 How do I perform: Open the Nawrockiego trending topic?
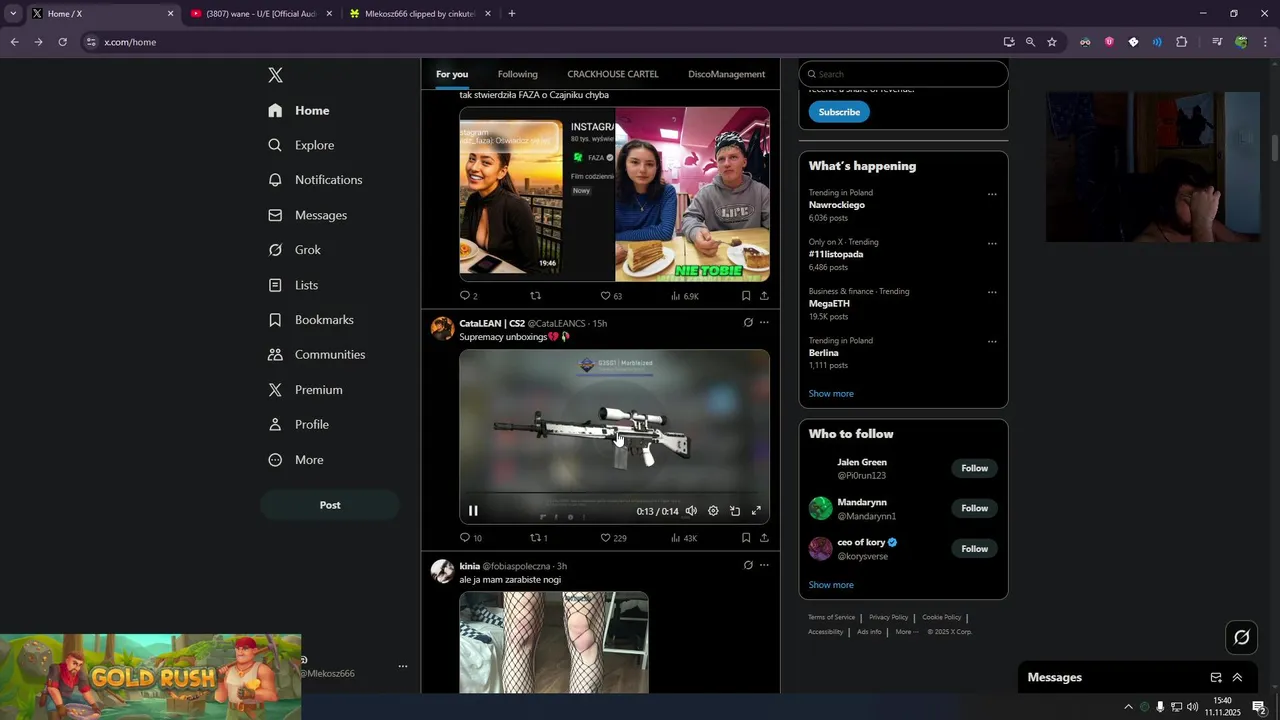coord(837,205)
